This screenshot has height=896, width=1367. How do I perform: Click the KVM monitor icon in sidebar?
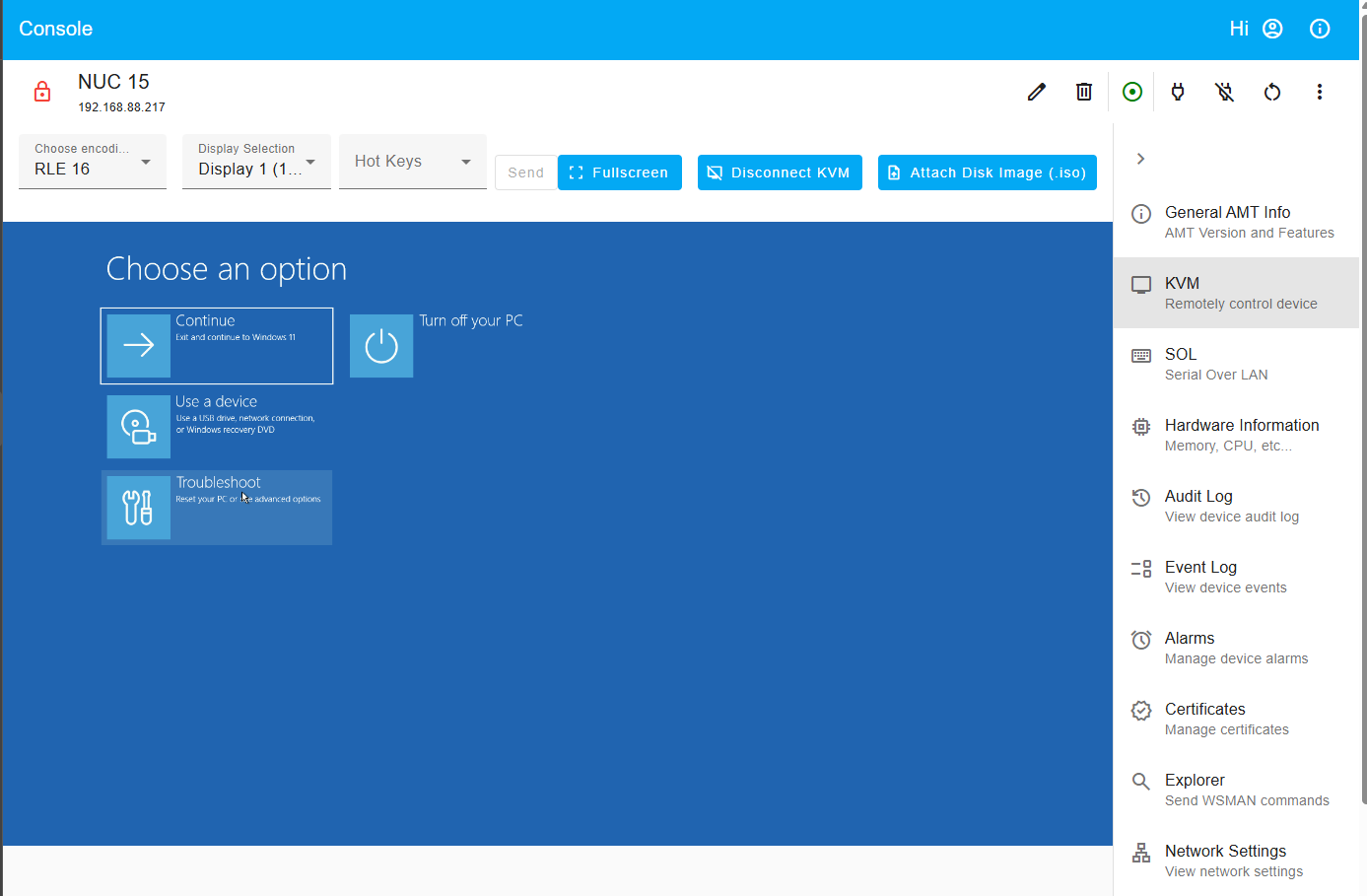tap(1140, 284)
